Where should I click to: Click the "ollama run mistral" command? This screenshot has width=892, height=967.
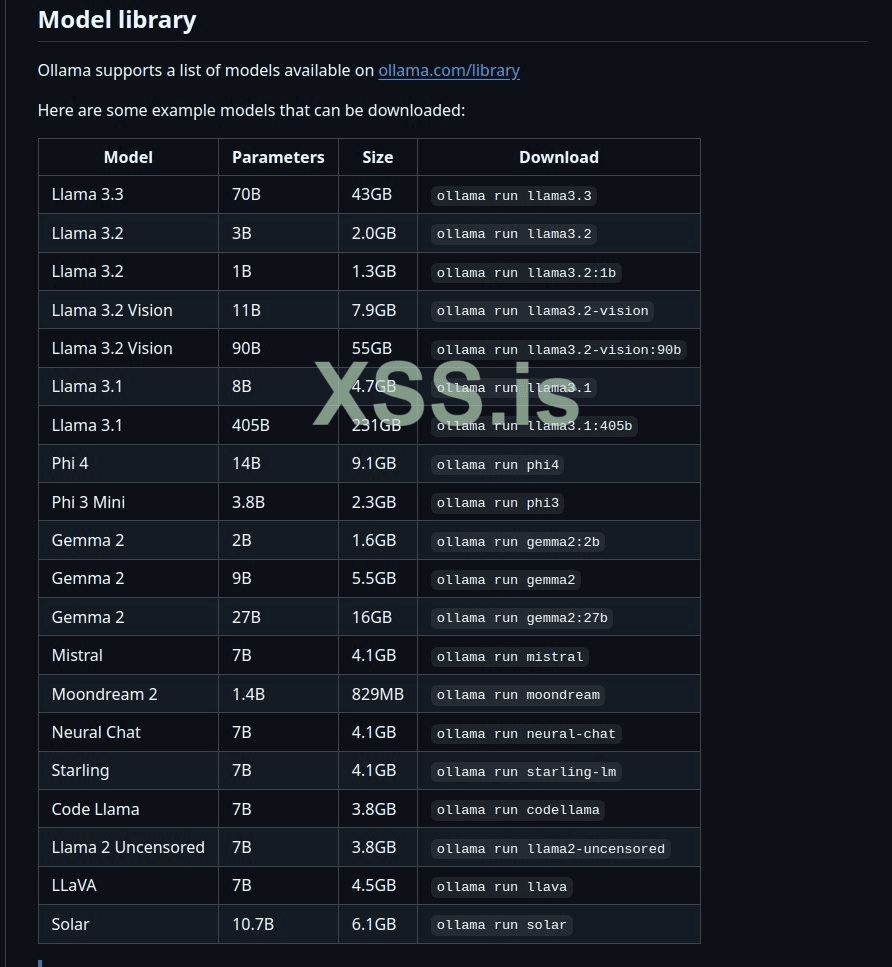[x=510, y=657]
